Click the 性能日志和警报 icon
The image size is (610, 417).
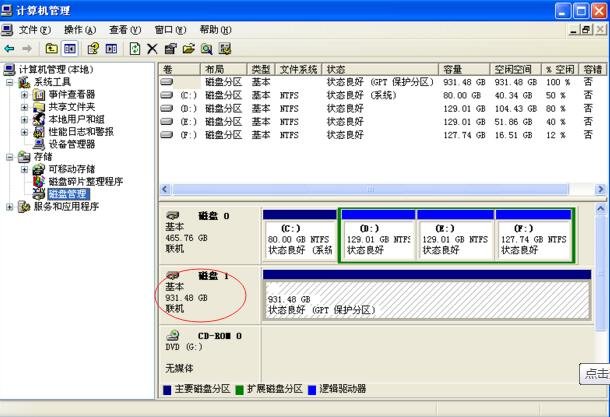point(39,132)
